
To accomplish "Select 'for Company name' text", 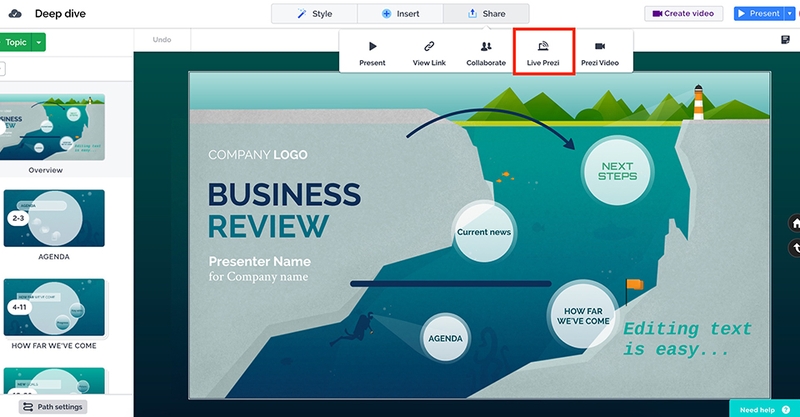I will point(258,277).
